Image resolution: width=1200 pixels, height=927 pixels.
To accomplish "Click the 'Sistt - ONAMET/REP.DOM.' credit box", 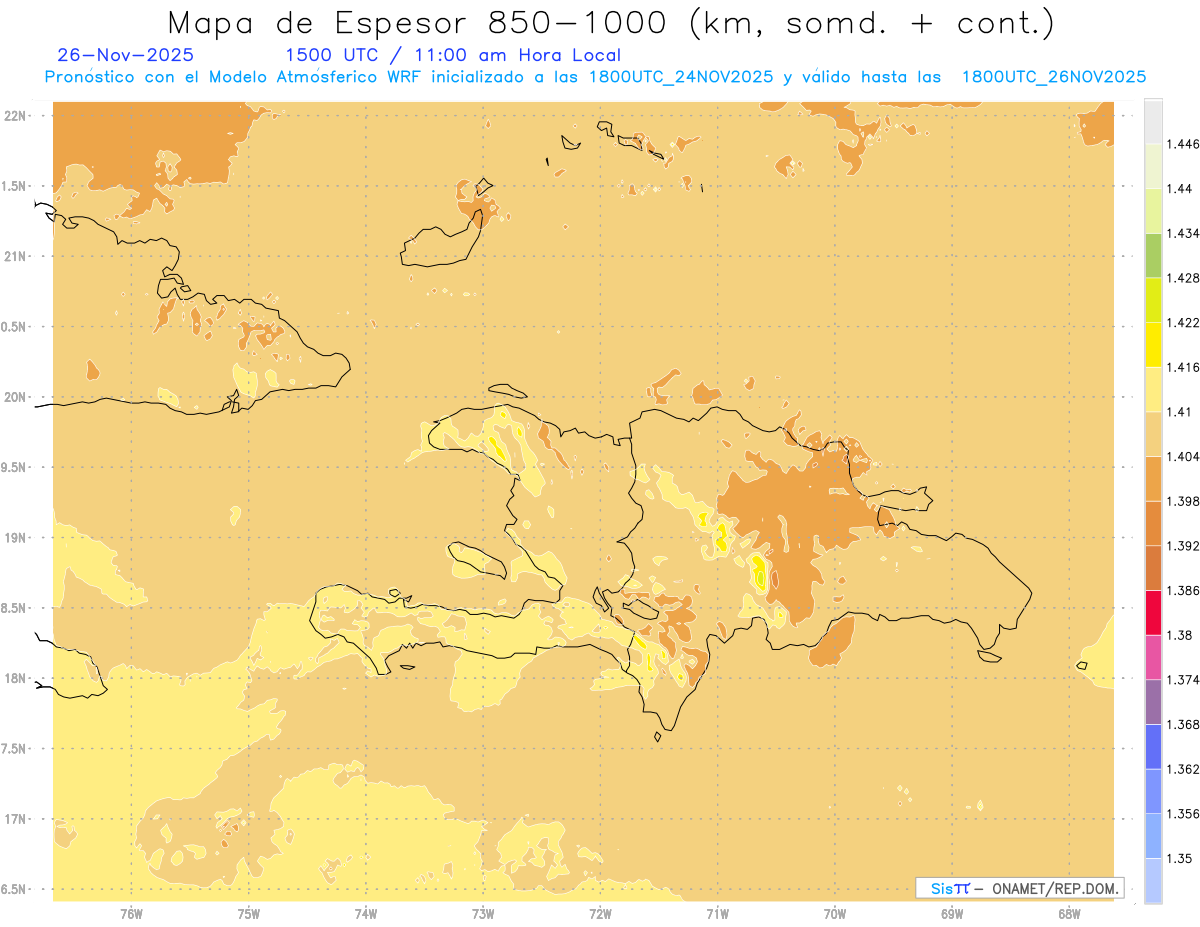I will [1019, 888].
